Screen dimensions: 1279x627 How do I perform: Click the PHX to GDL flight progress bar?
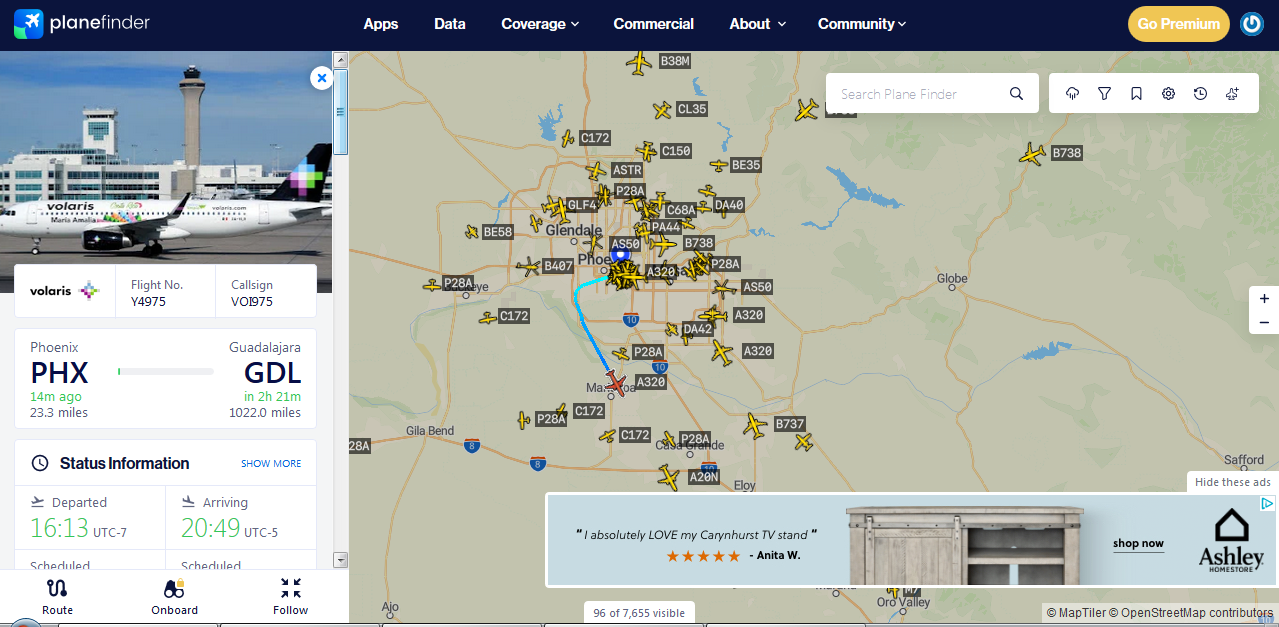point(165,371)
